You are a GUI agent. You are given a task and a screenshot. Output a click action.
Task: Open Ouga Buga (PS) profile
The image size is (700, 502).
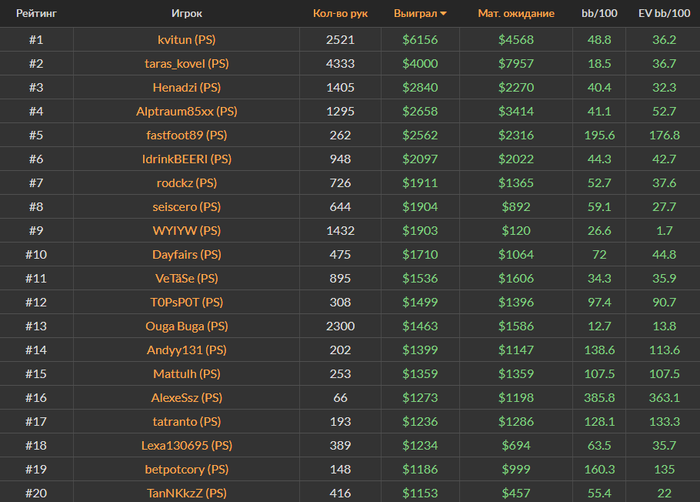(x=187, y=326)
